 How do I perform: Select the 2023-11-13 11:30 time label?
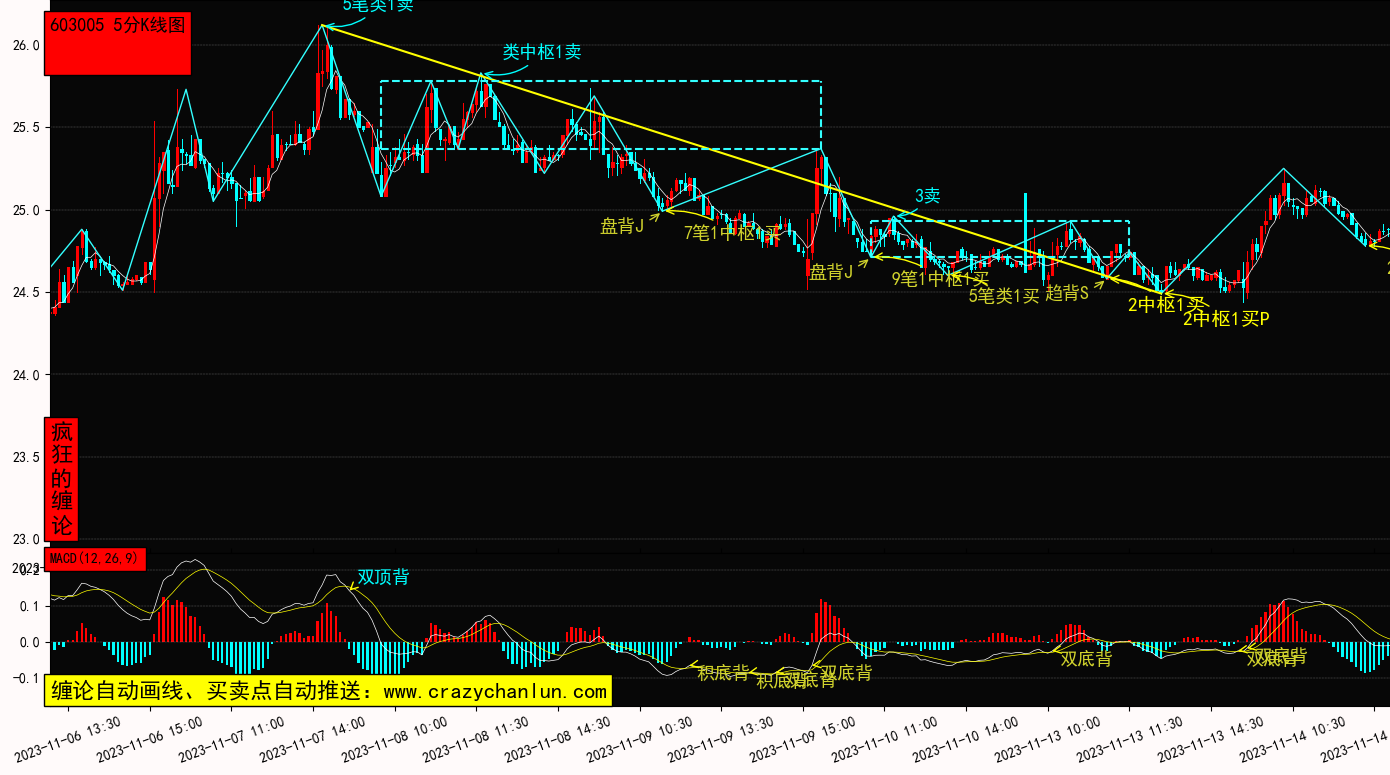tap(1130, 739)
